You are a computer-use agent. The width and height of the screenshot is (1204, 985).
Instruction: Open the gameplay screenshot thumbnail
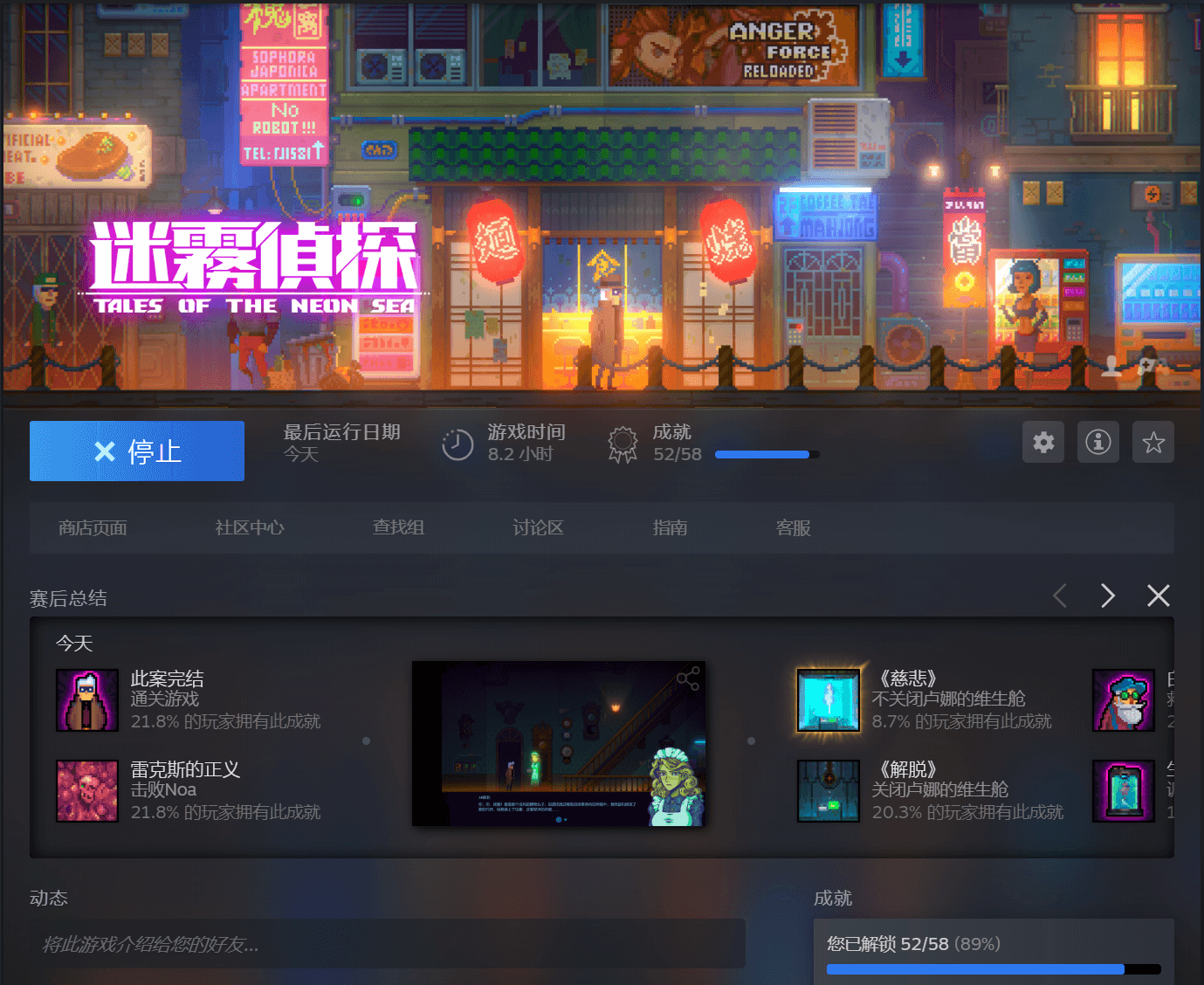click(x=559, y=743)
